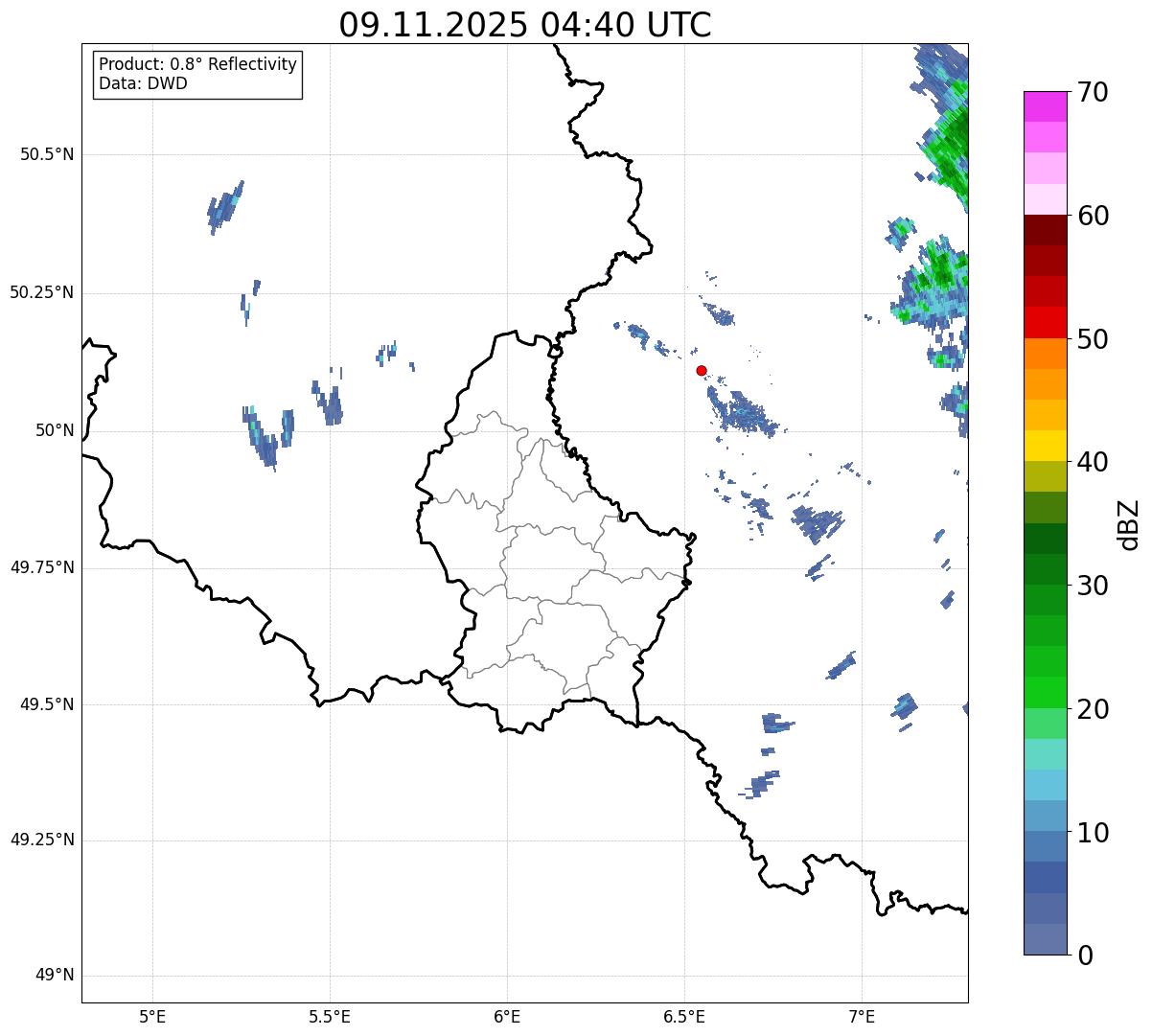Click the 49.5°N latitude label
1152x1036 pixels.
point(46,704)
